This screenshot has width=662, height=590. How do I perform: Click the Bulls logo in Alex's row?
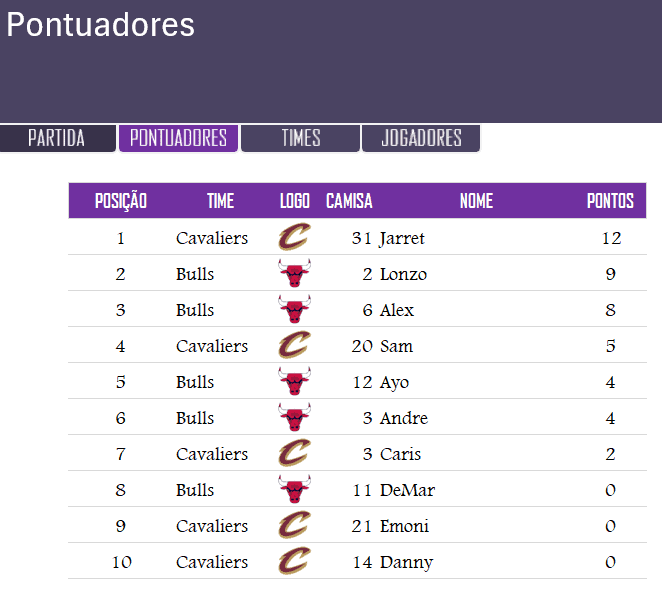pos(294,309)
